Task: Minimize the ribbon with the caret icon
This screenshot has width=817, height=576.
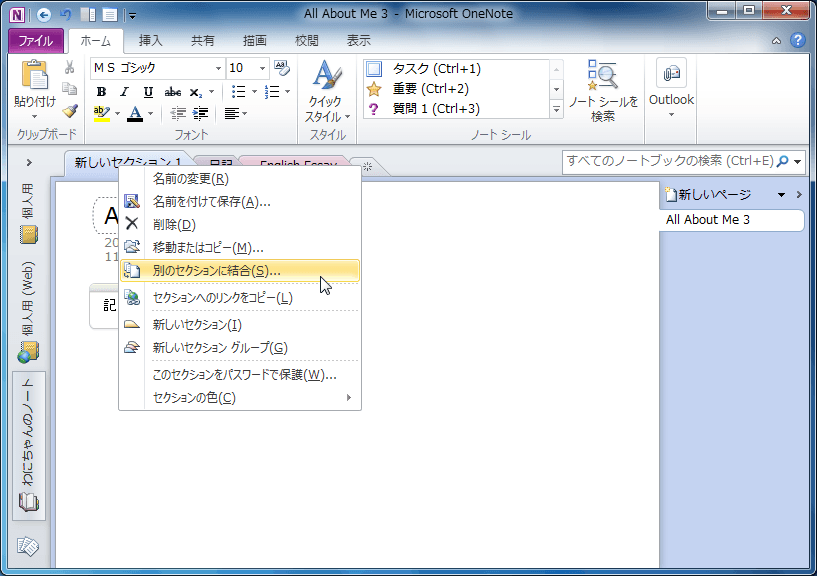Action: [x=776, y=41]
